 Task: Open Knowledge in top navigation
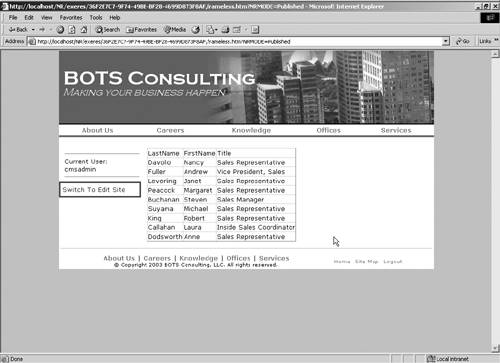(x=251, y=130)
